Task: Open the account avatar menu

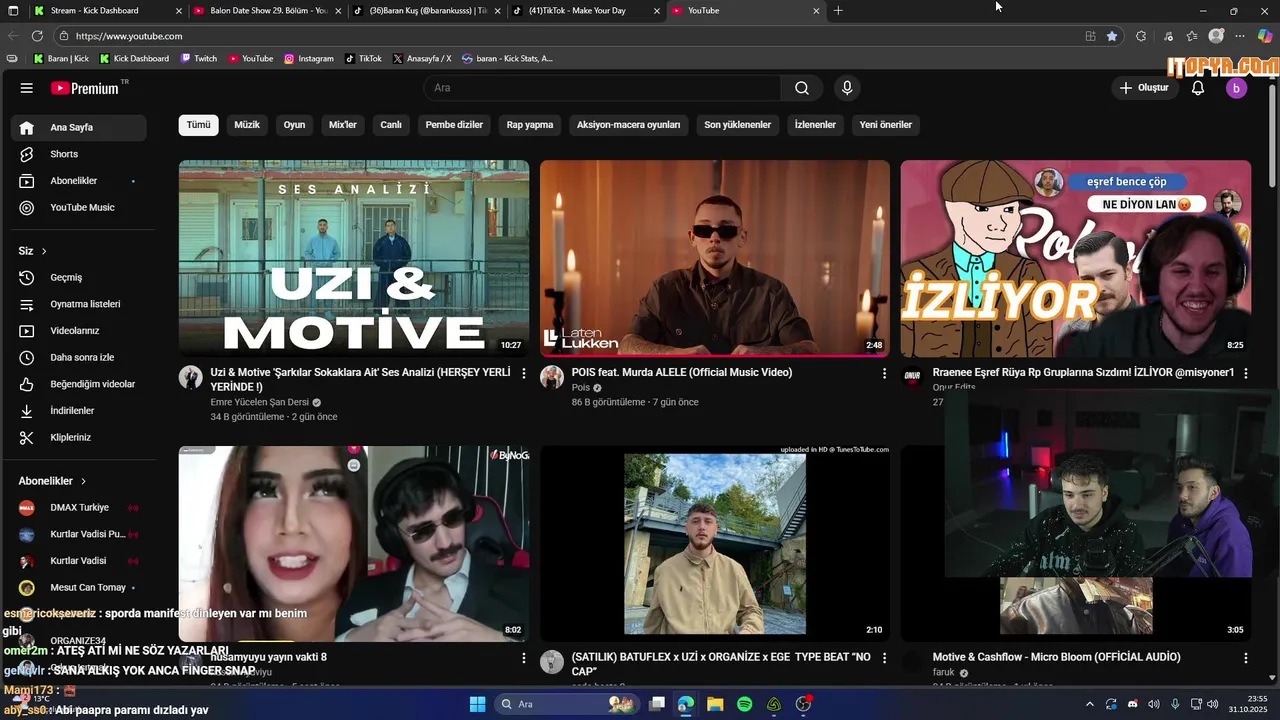Action: [x=1237, y=88]
